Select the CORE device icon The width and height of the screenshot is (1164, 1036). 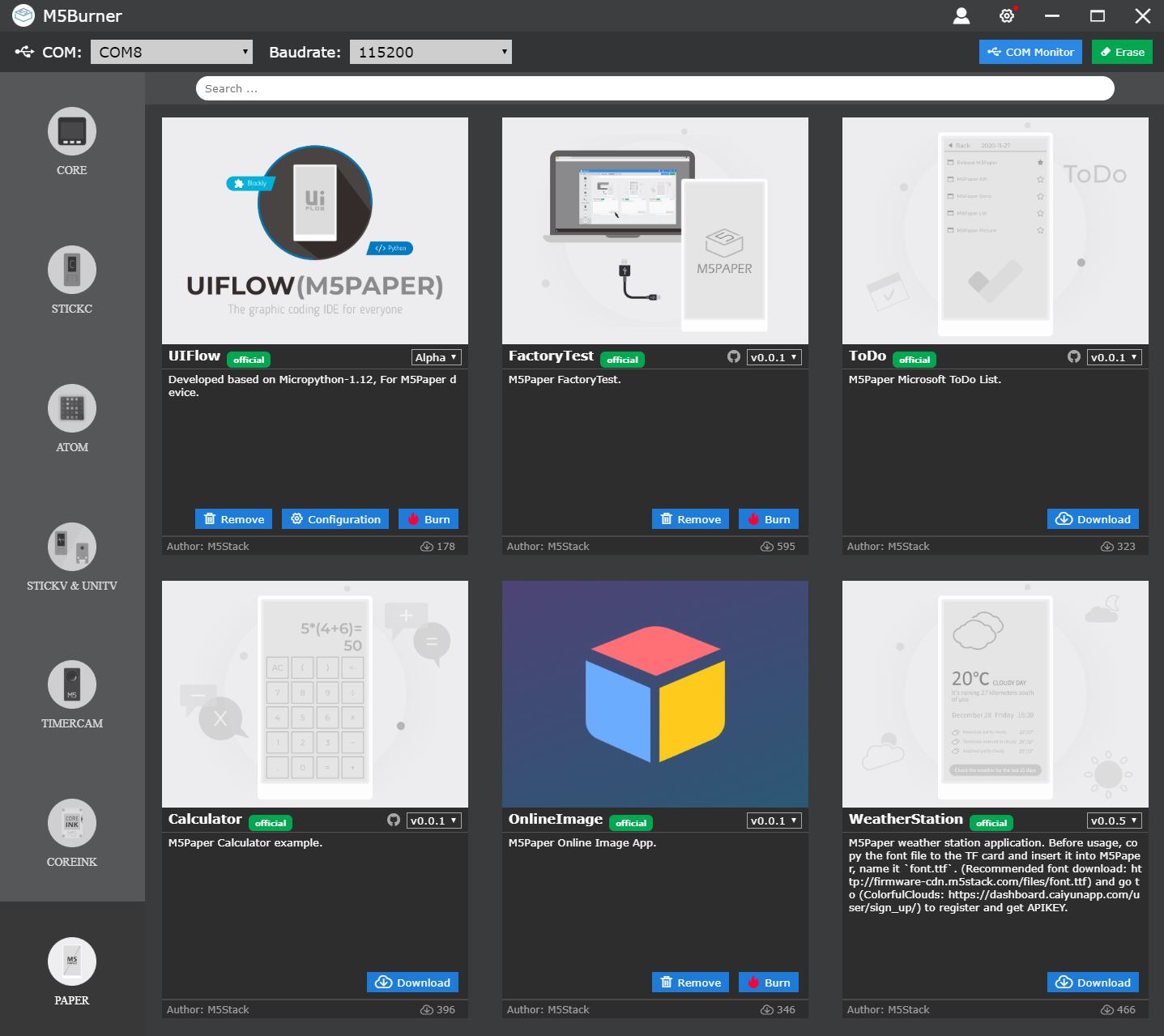coord(72,131)
